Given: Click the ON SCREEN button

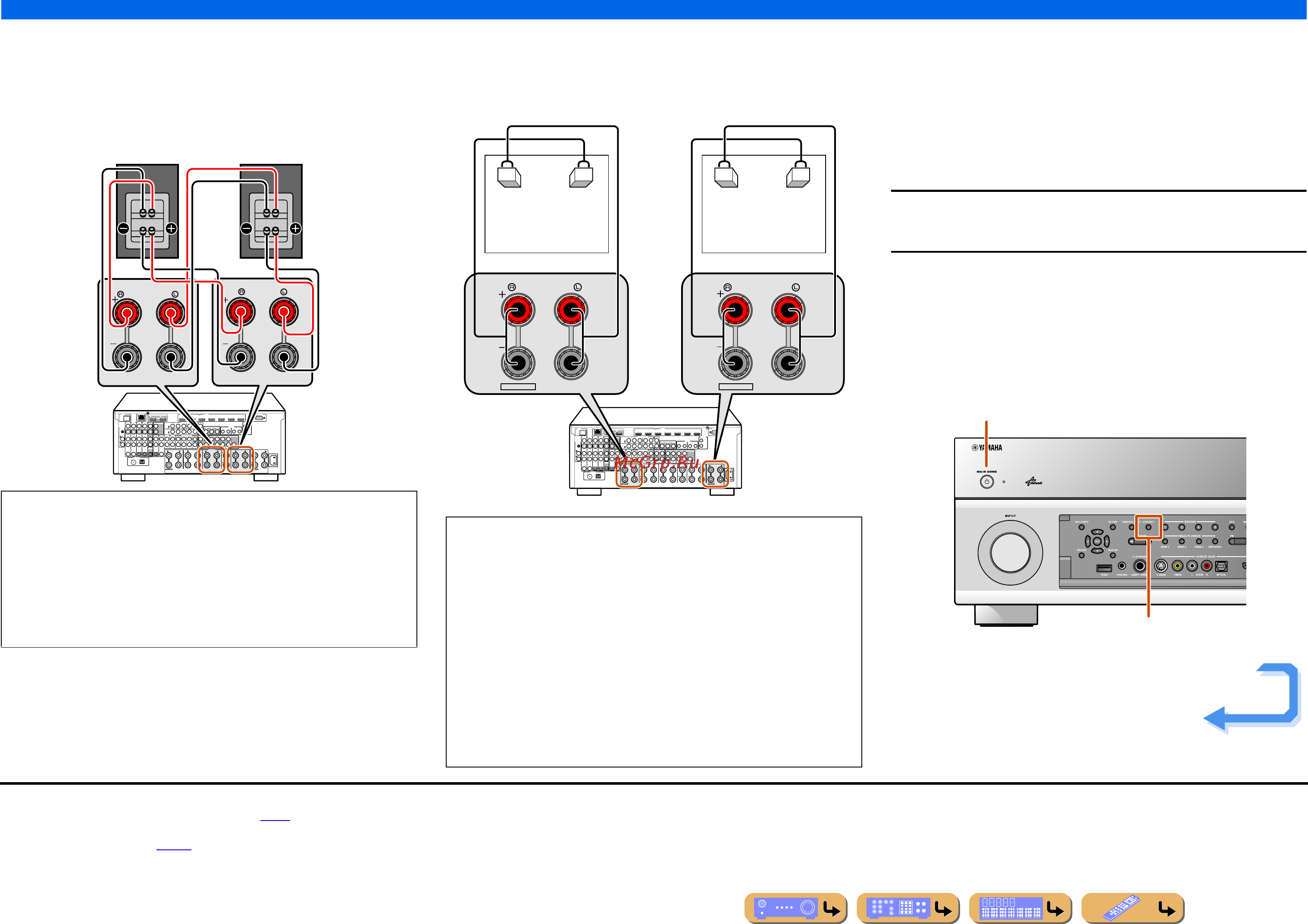Looking at the screenshot, I should coord(1082,527).
